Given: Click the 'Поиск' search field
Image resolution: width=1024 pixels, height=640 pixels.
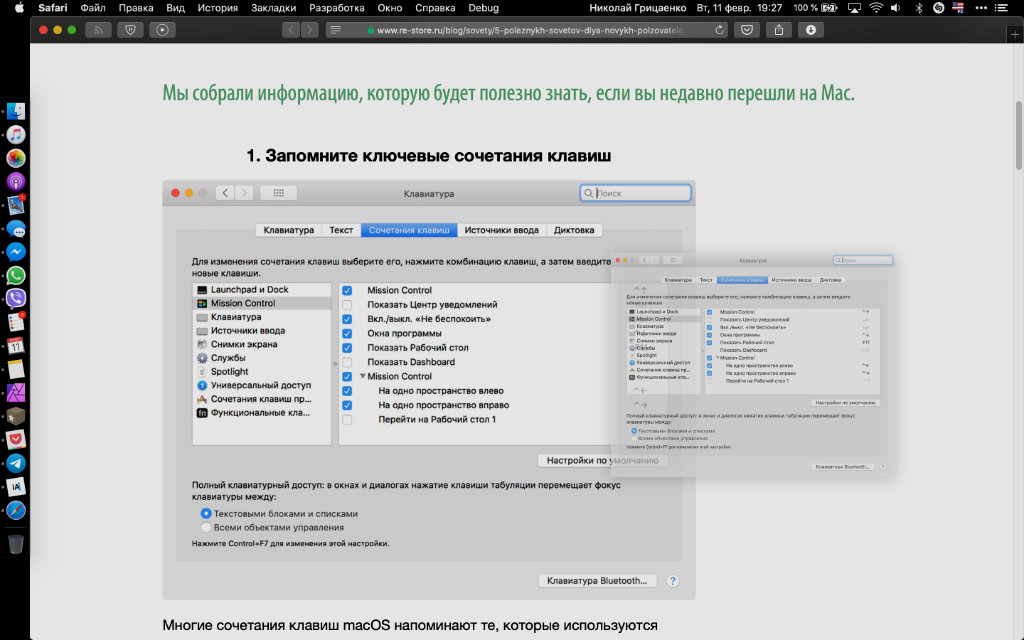Looking at the screenshot, I should coord(636,193).
